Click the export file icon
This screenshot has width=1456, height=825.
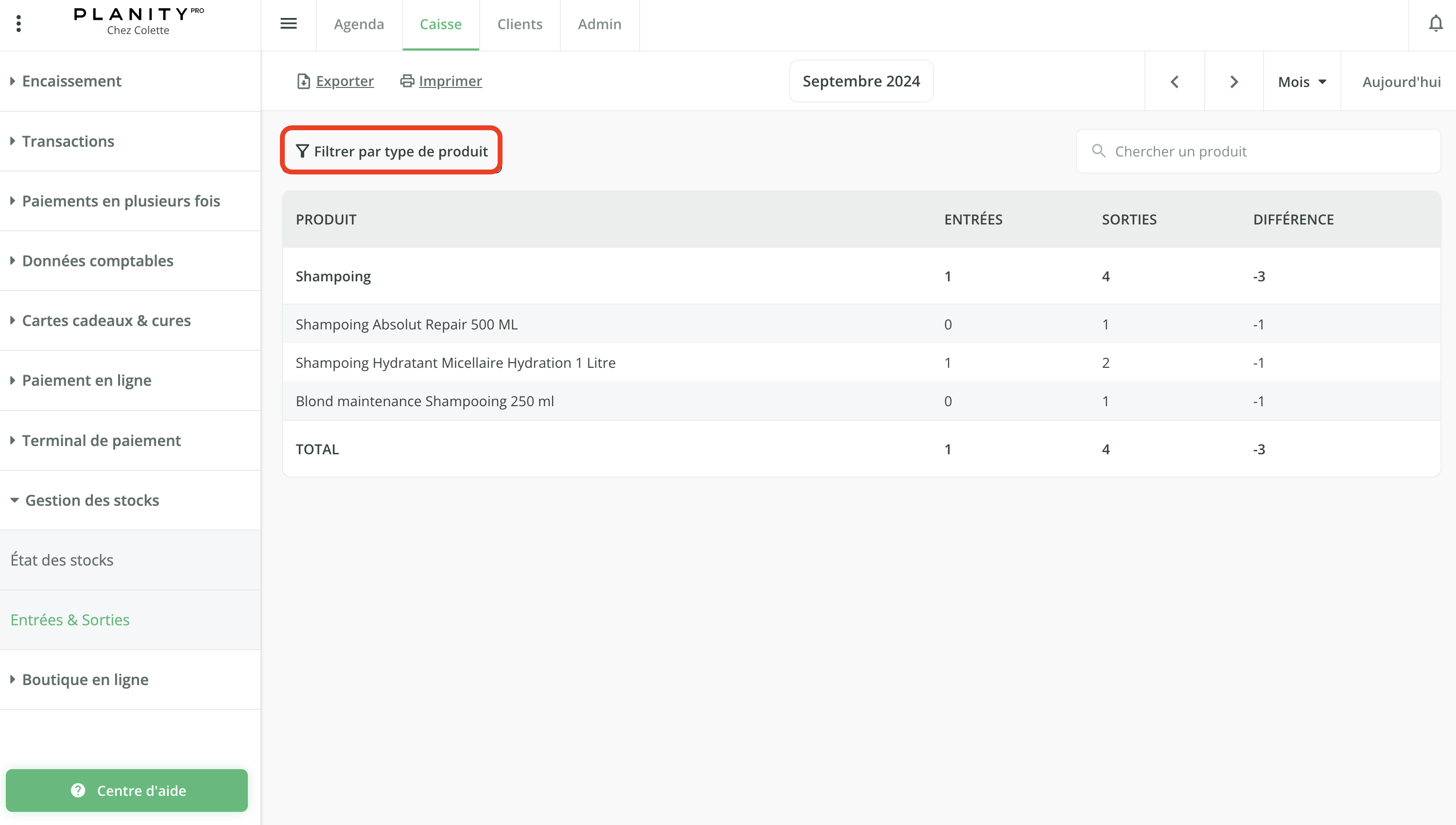pos(303,81)
